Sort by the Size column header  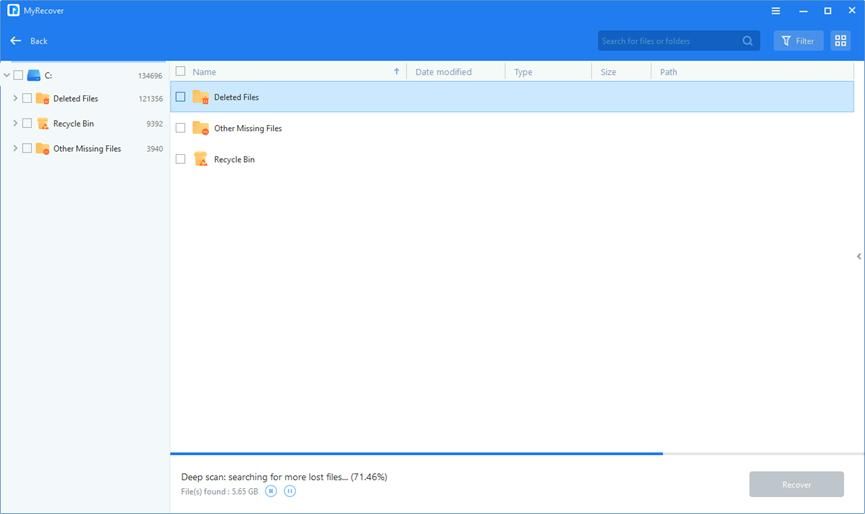[x=608, y=72]
